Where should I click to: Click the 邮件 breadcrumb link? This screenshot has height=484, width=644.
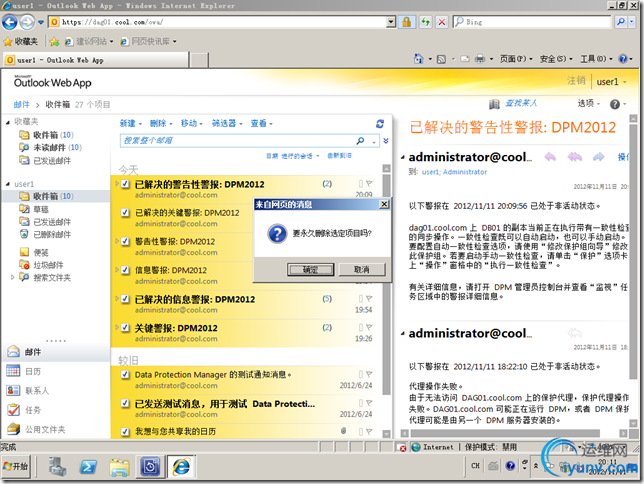(21, 104)
